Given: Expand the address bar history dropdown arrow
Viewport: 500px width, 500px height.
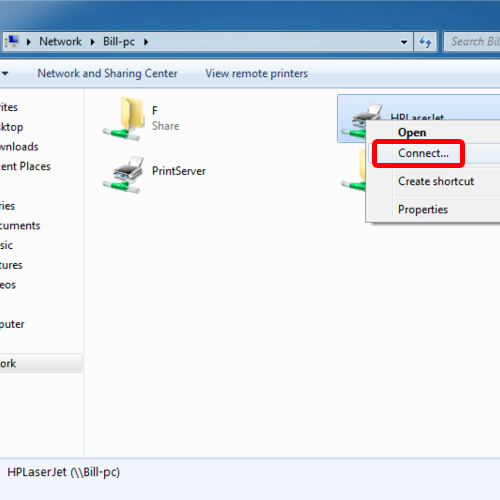Looking at the screenshot, I should tap(404, 42).
